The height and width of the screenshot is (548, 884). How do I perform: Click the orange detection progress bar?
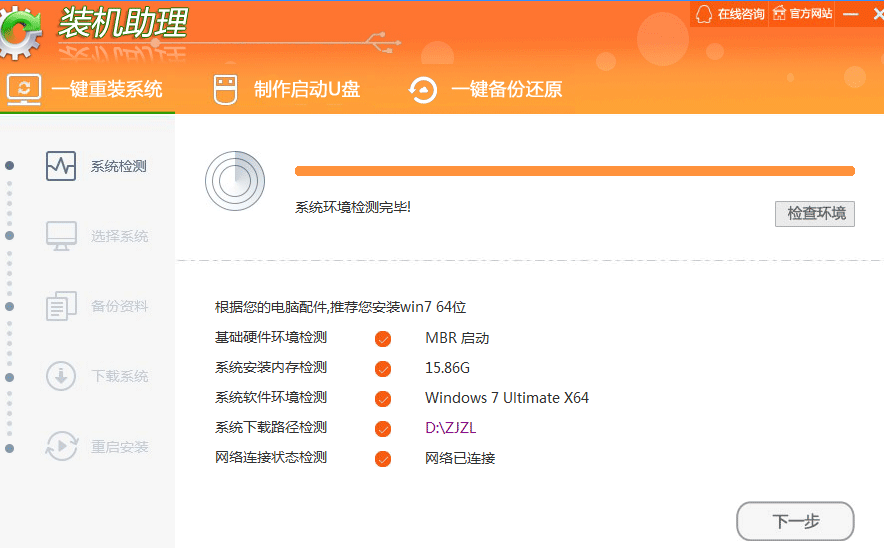pyautogui.click(x=574, y=171)
